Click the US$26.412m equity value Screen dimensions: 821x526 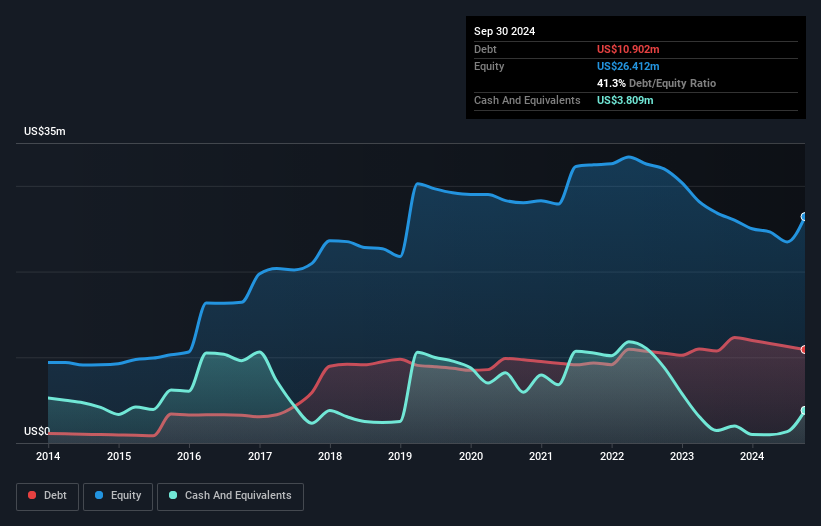click(x=628, y=66)
